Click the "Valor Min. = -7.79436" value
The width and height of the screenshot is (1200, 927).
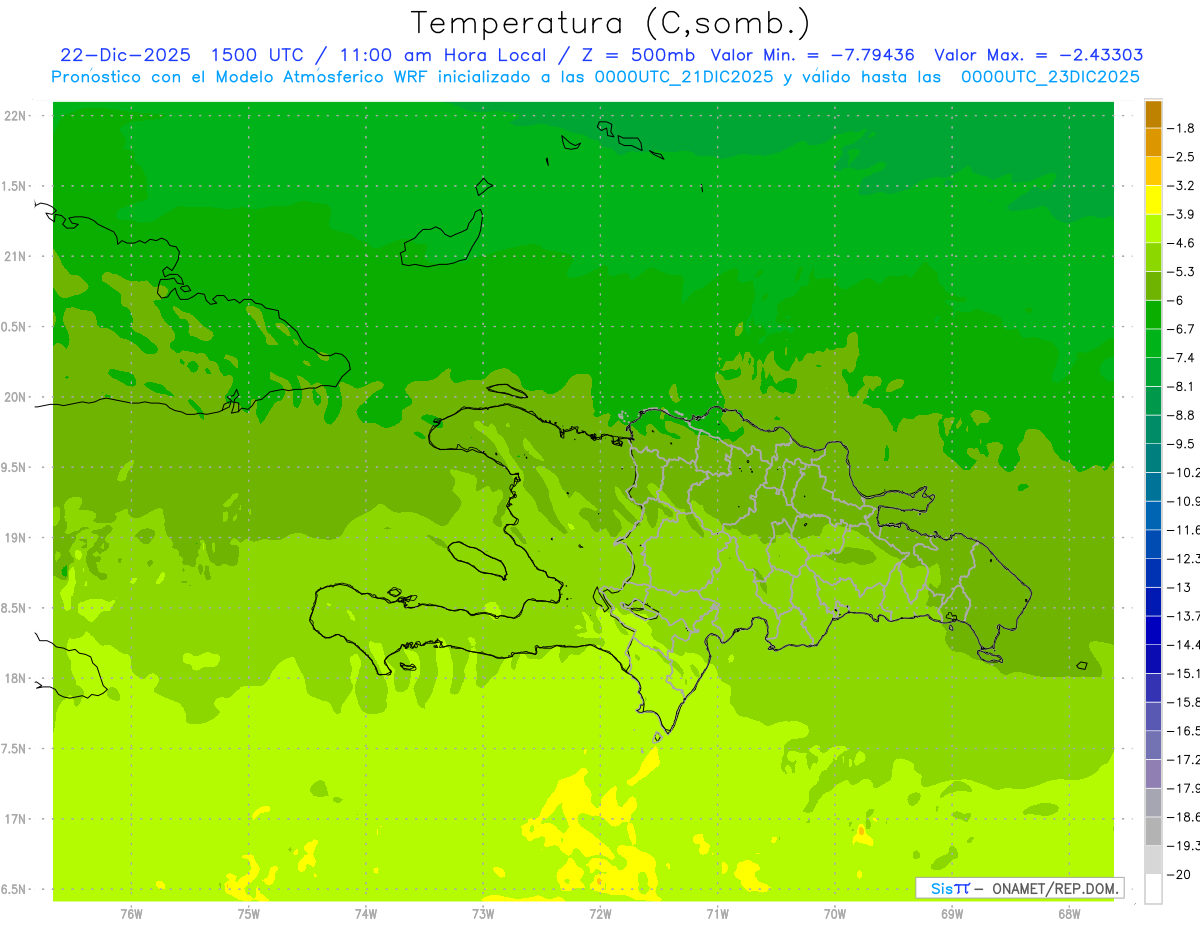click(812, 55)
